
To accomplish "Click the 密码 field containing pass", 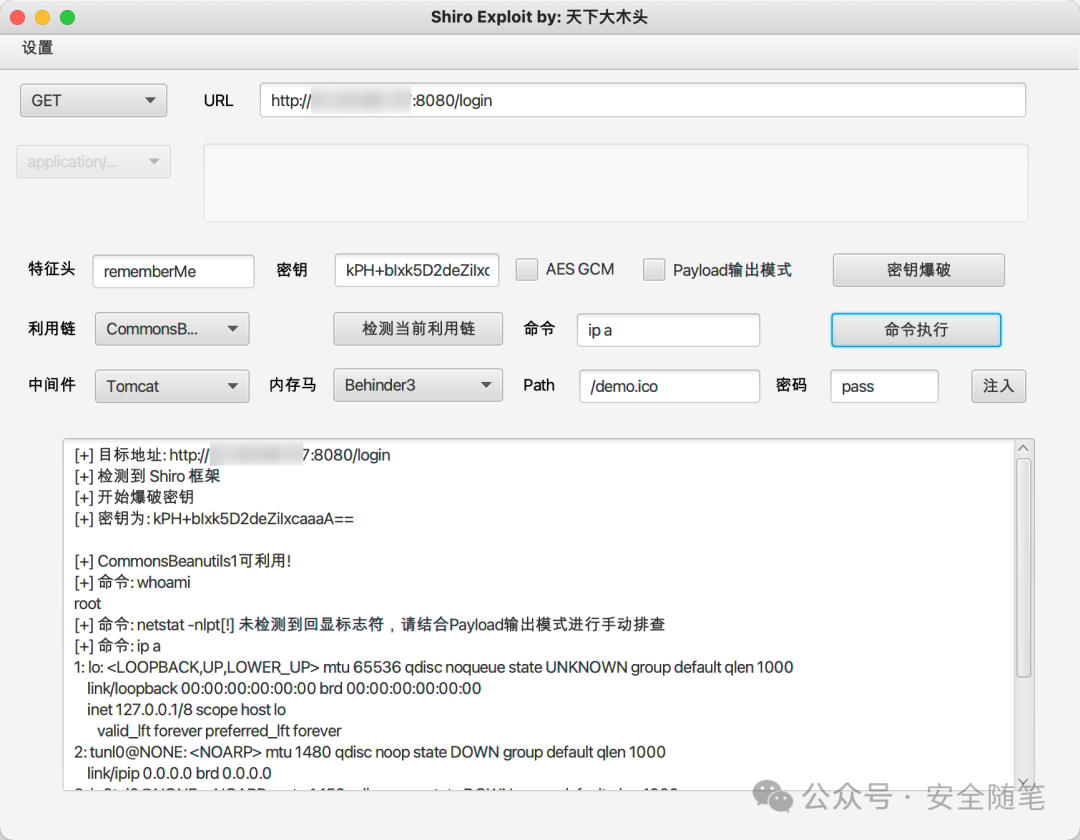I will 884,386.
